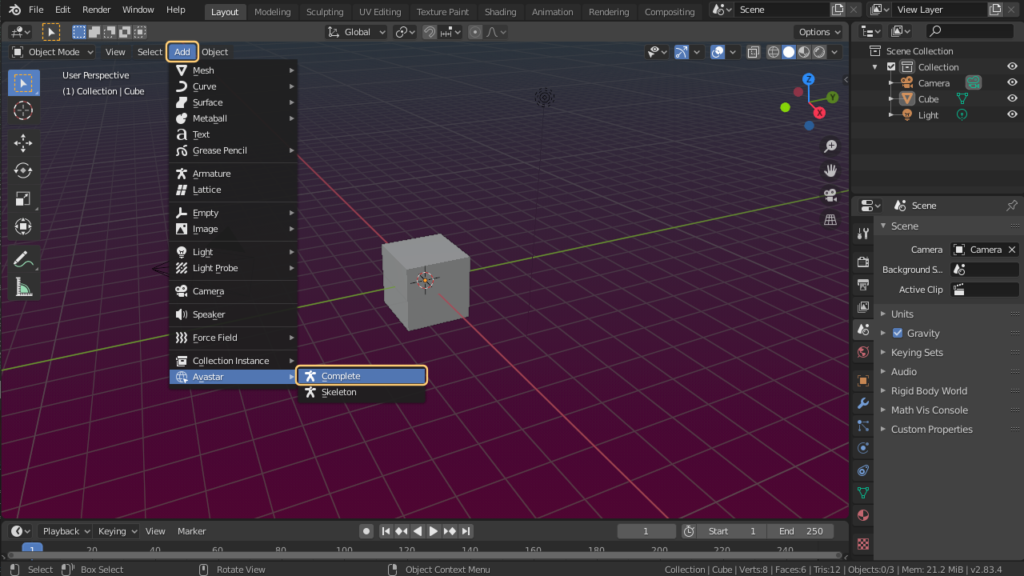This screenshot has width=1024, height=576.
Task: Select the Move tool
Action: coord(23,143)
